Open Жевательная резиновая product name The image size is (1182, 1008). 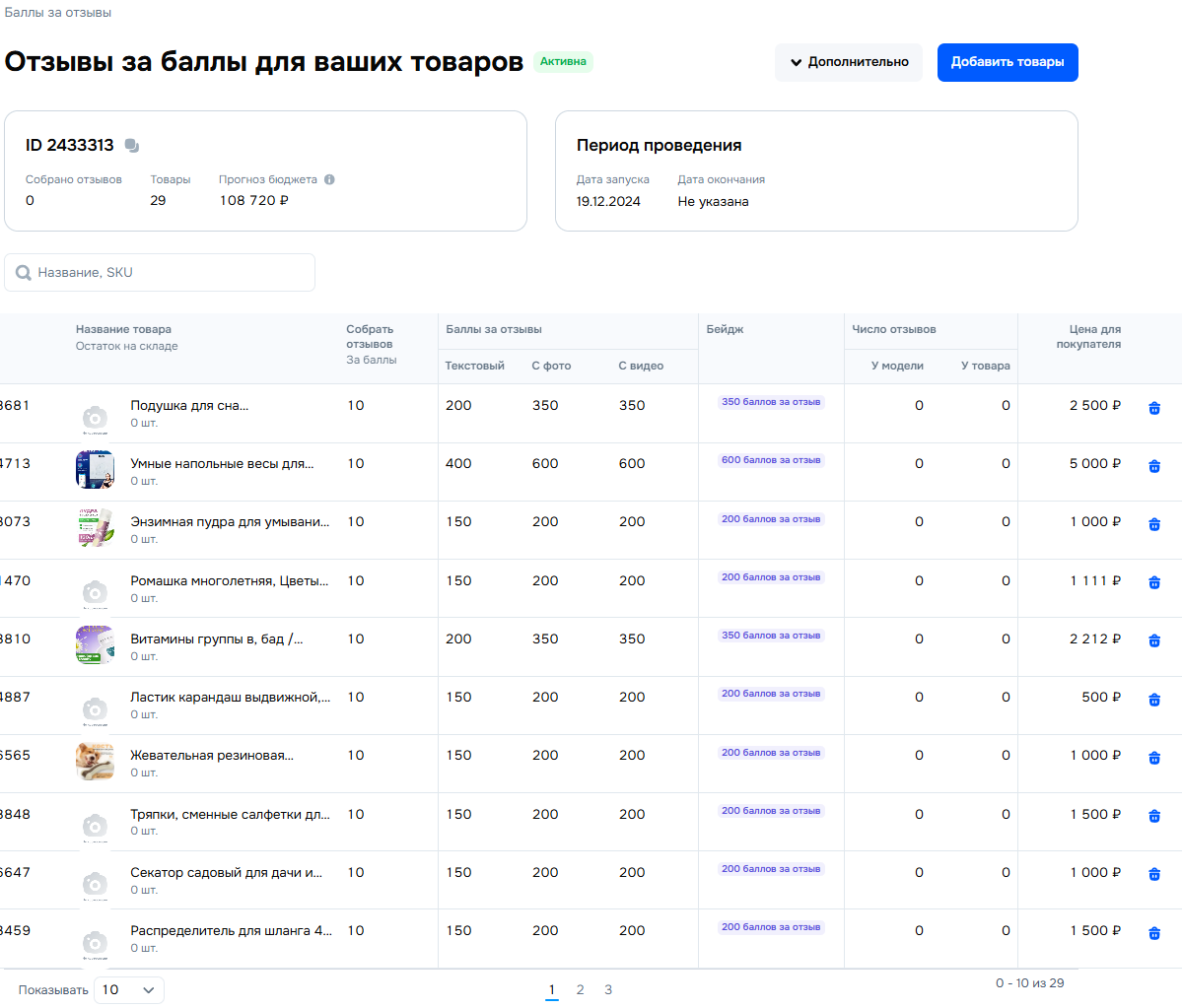coord(212,755)
